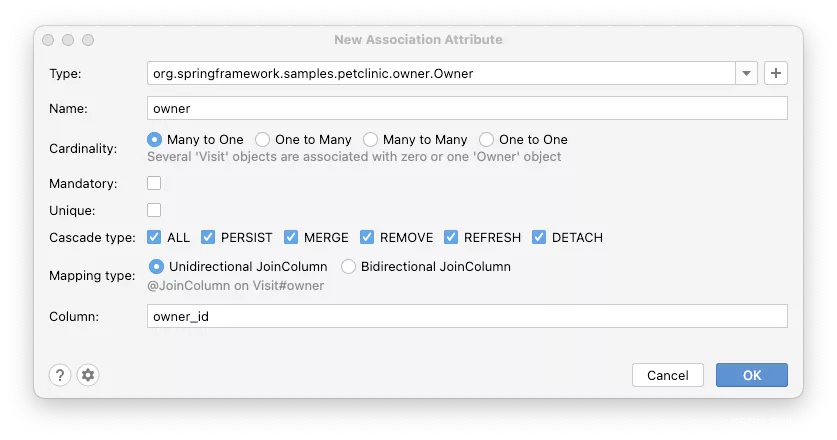Select Bidirectional JoinColumn mapping type
Image resolution: width=837 pixels, height=440 pixels.
tap(349, 267)
